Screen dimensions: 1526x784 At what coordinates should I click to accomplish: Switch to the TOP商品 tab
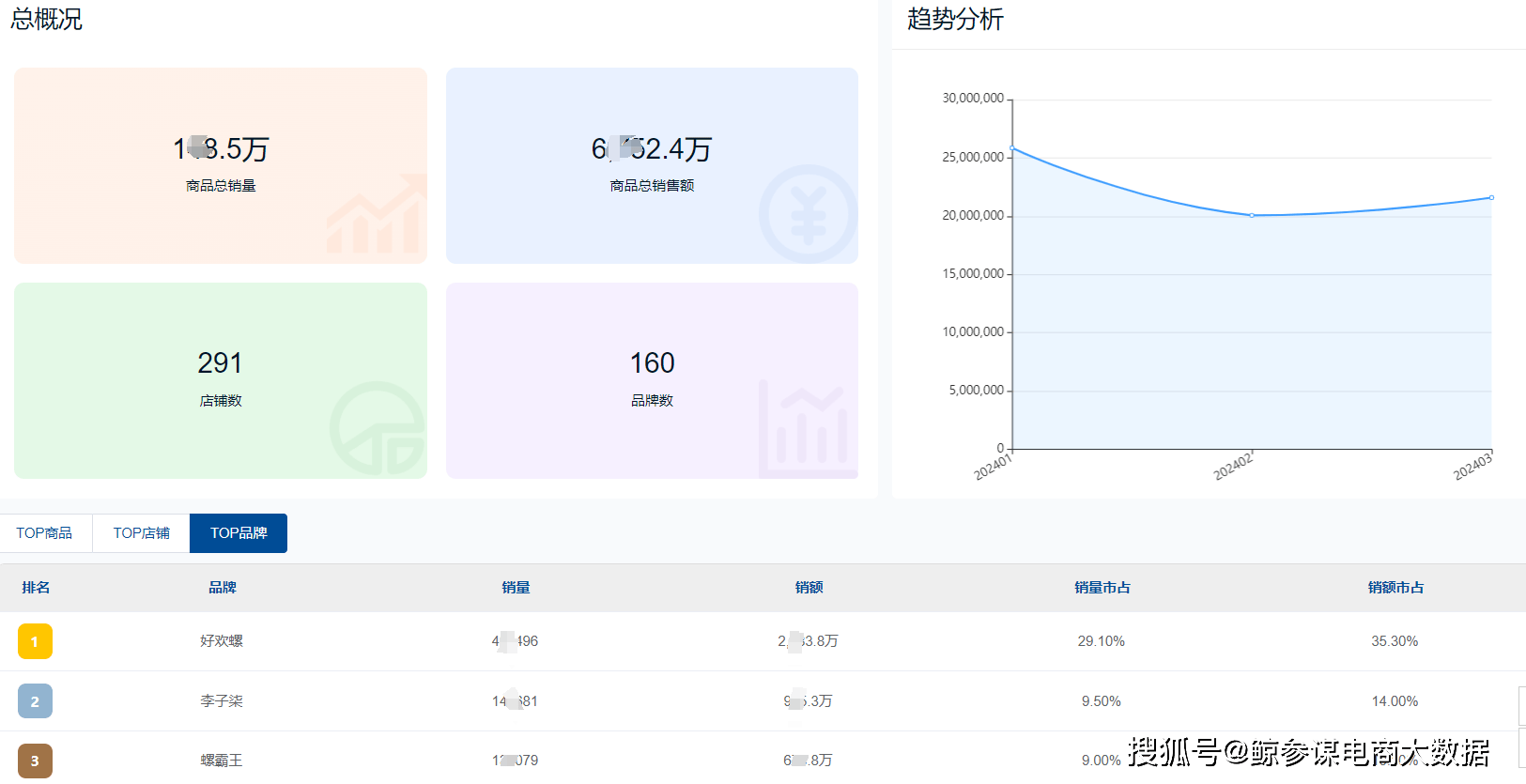coord(45,533)
